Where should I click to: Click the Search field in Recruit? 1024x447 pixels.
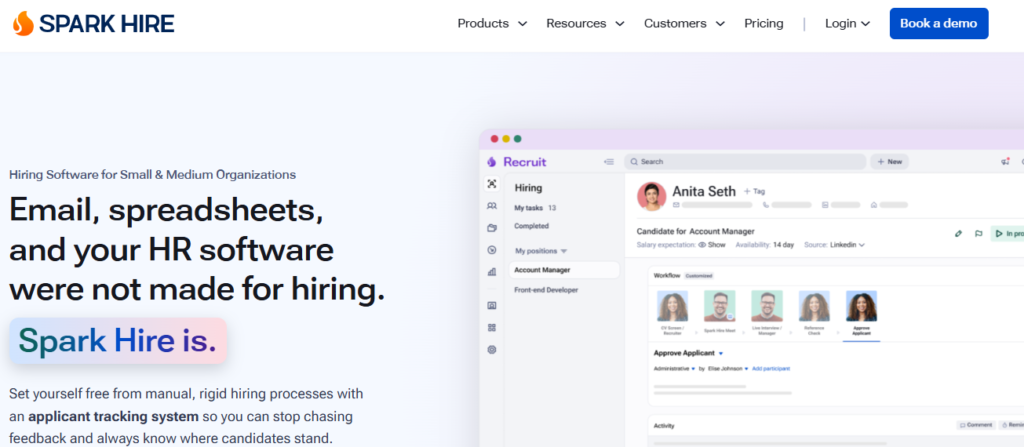coord(745,161)
